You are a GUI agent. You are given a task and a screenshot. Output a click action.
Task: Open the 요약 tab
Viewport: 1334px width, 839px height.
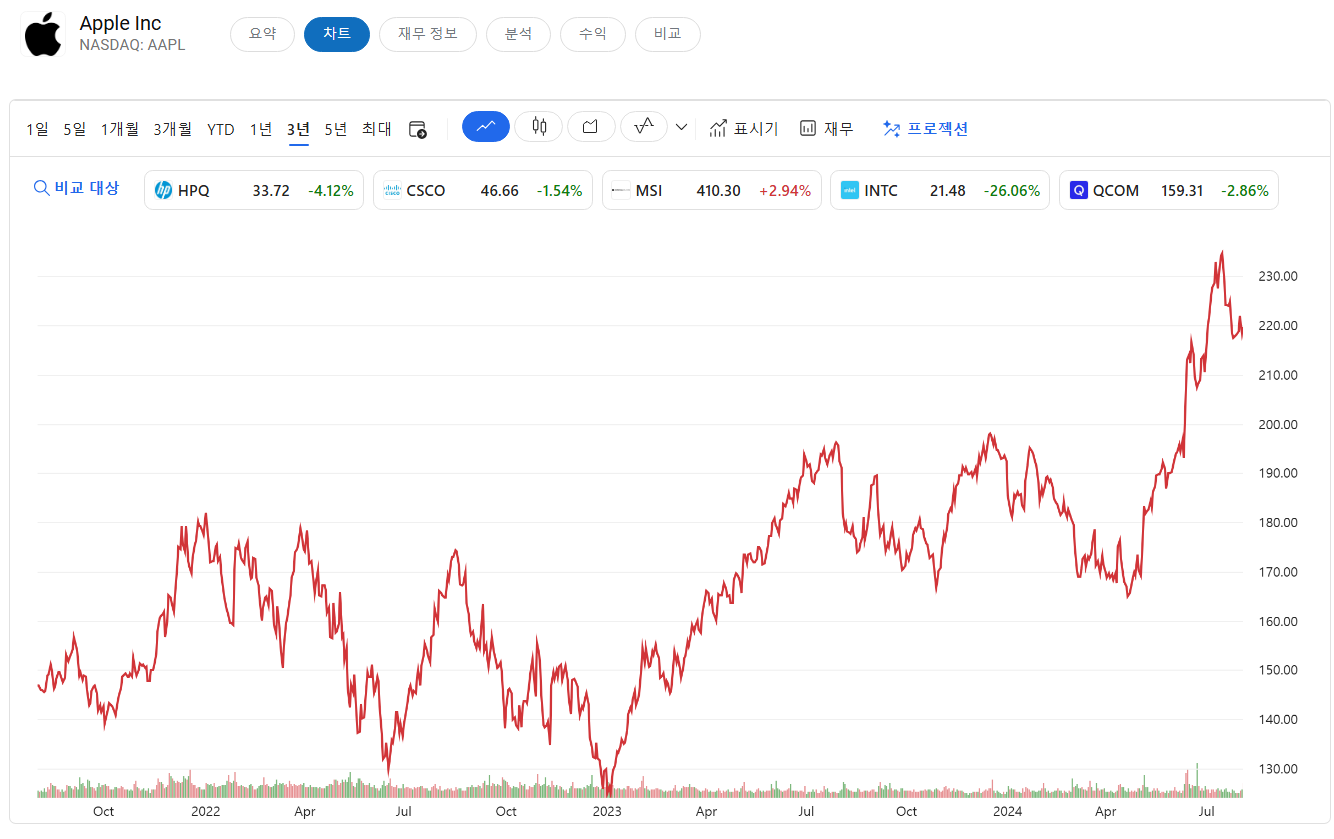tap(262, 34)
